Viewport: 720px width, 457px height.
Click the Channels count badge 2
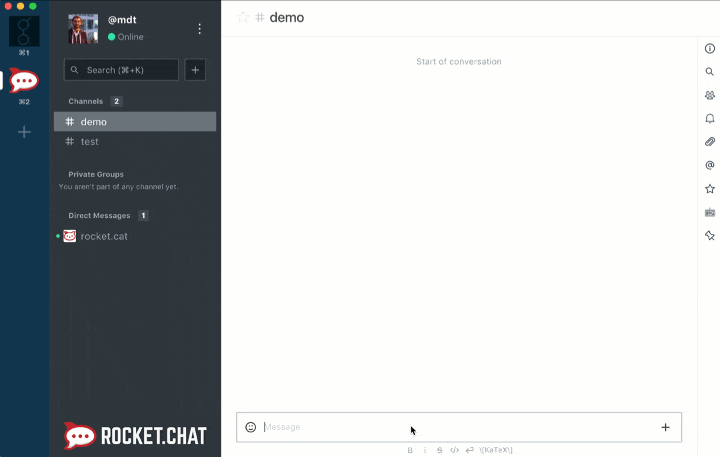[x=116, y=101]
